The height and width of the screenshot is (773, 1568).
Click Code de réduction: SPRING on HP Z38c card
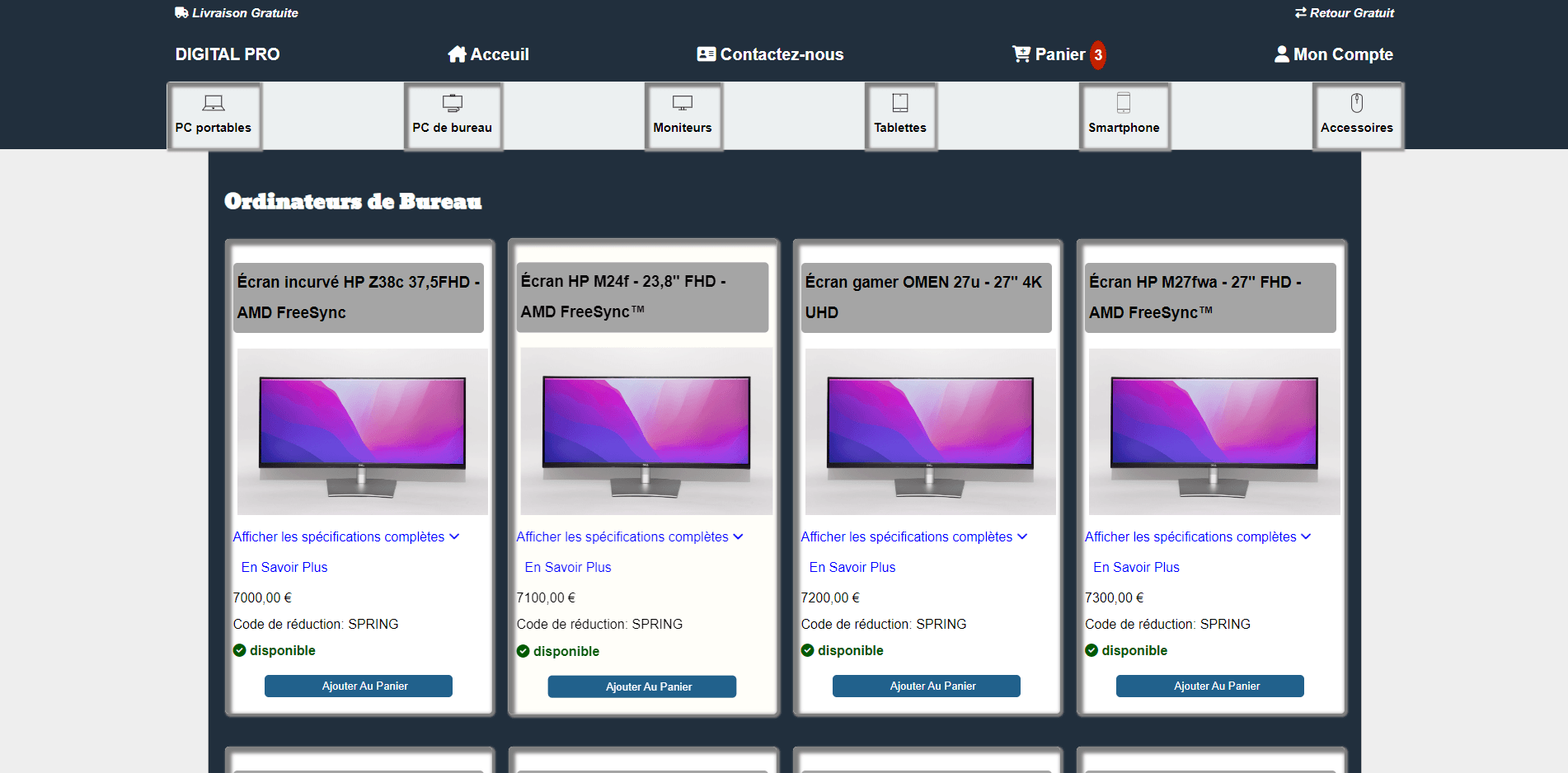tap(316, 624)
